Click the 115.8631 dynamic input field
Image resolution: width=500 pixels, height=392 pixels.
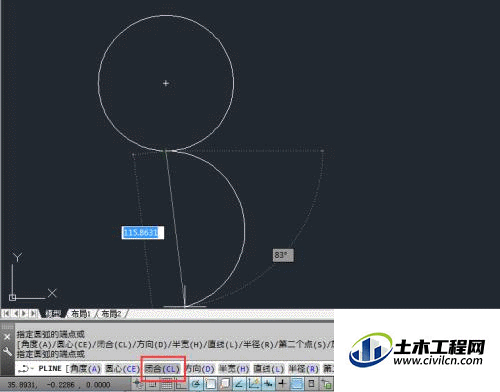point(143,233)
